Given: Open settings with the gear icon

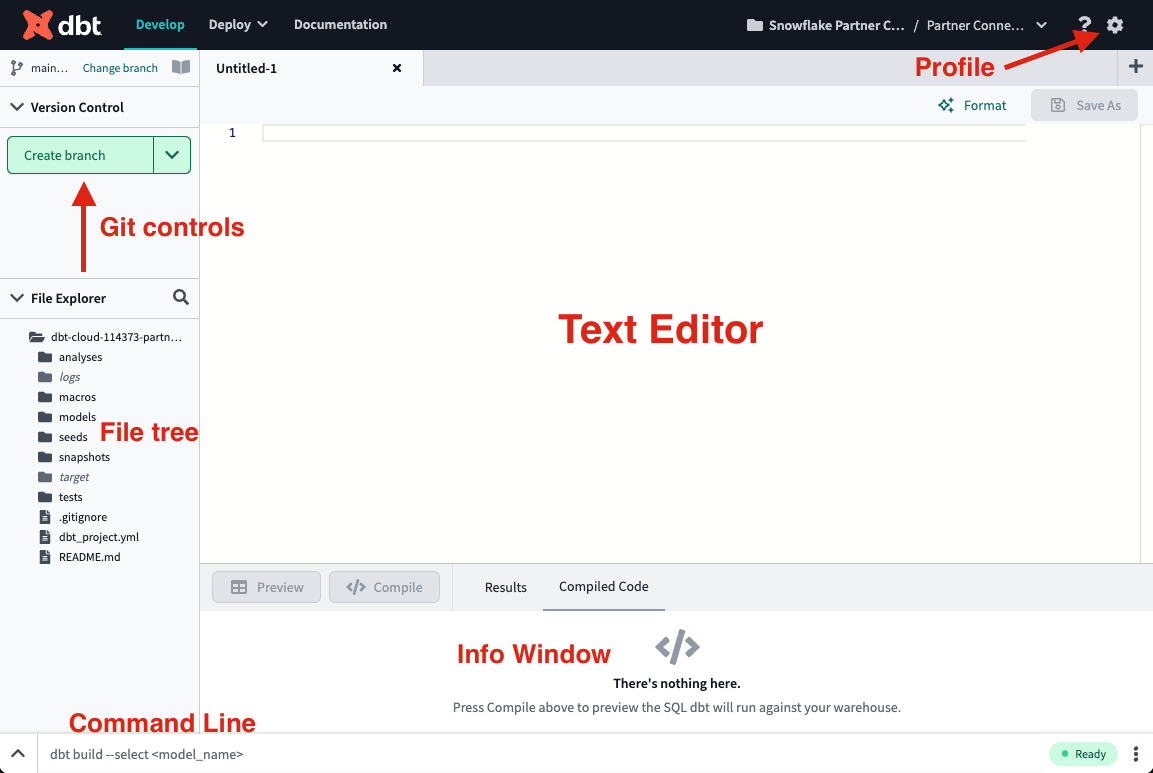Looking at the screenshot, I should point(1114,25).
